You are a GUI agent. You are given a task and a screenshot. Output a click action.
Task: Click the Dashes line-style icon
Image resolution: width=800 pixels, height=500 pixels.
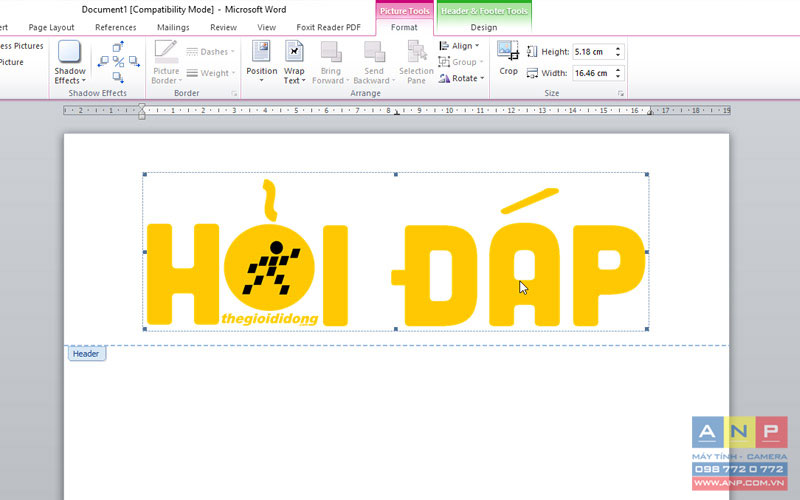[192, 52]
